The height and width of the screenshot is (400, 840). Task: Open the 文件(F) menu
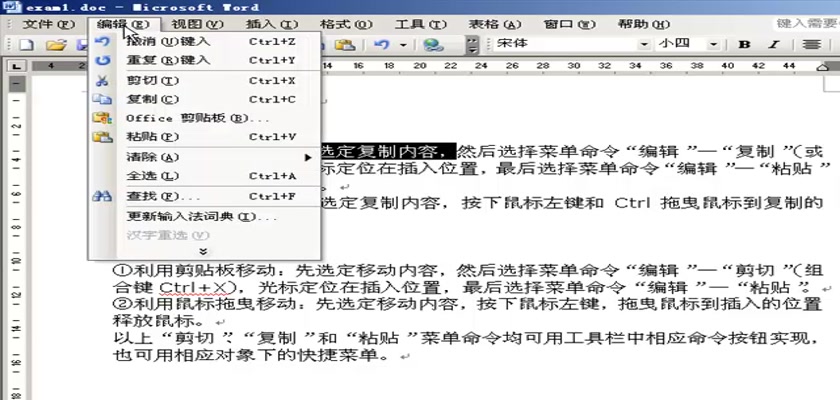48,24
